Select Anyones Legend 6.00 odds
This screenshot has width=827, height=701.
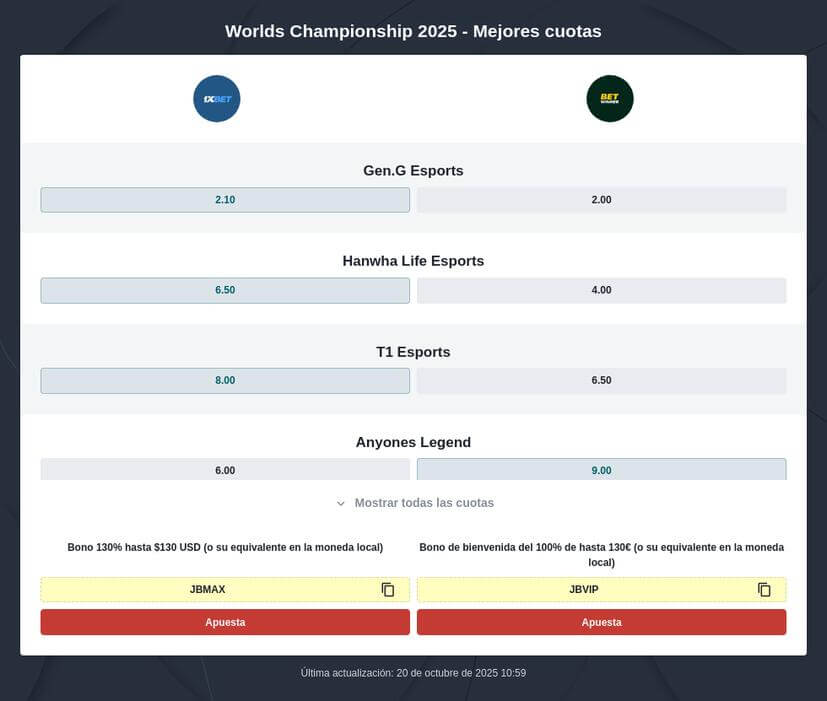[x=225, y=470]
